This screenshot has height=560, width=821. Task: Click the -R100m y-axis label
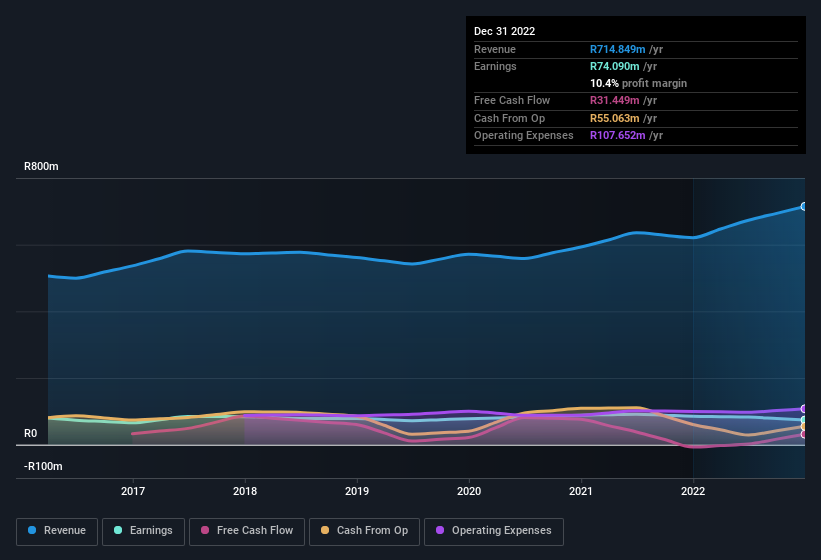(43, 466)
